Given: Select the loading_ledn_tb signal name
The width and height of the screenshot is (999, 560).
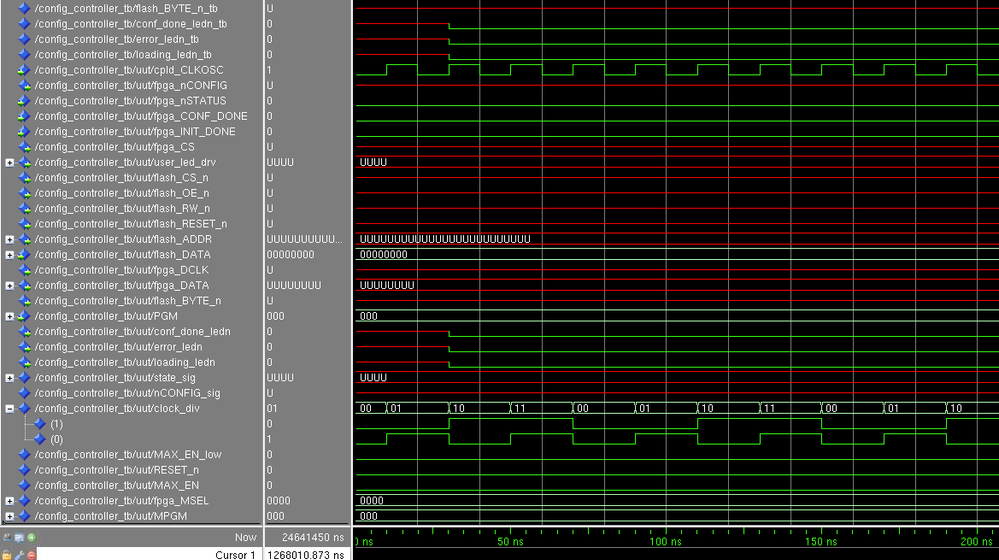Looking at the screenshot, I should click(123, 55).
